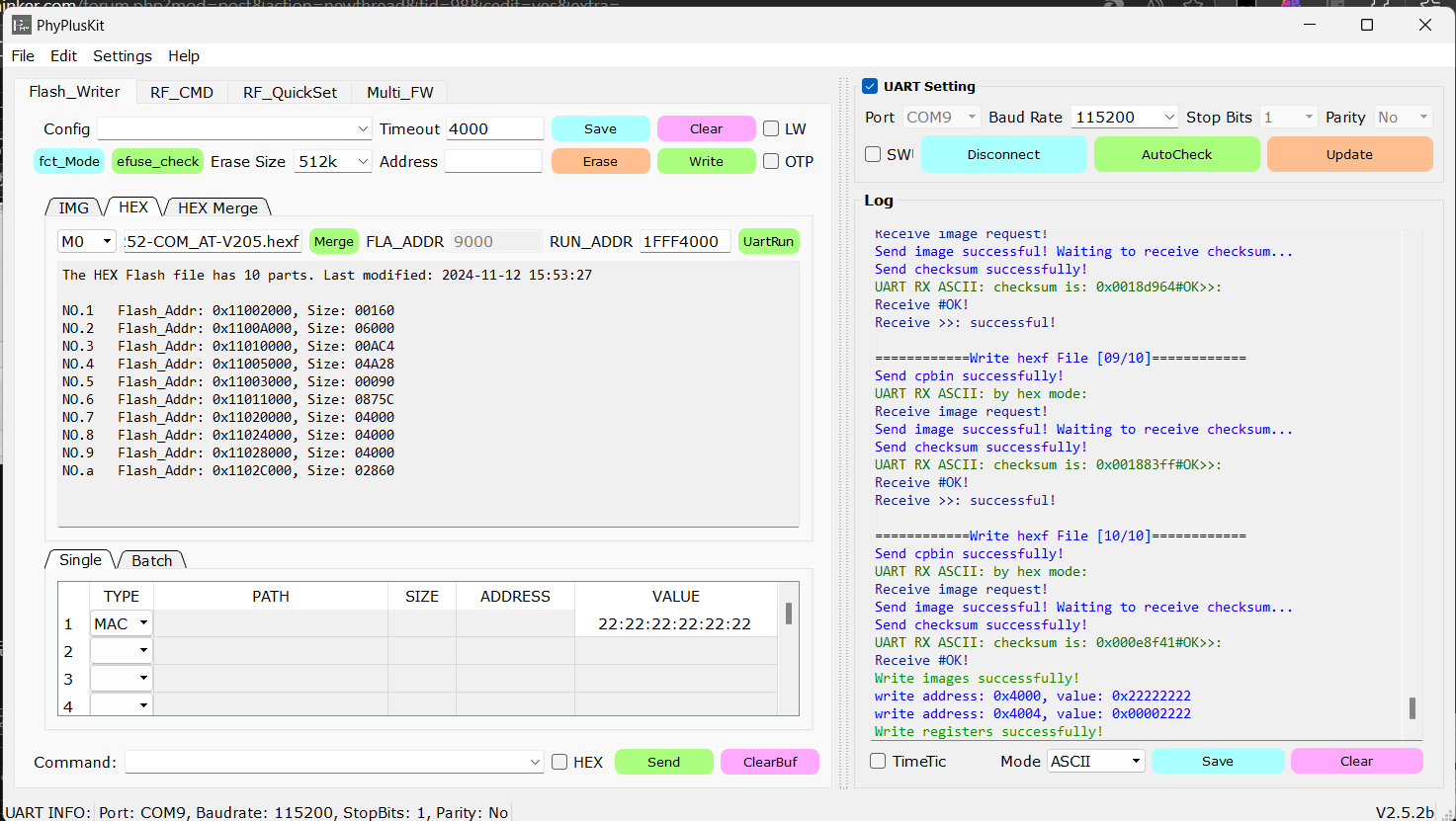Clear the log with Clear button
The height and width of the screenshot is (821, 1456).
tap(1356, 761)
